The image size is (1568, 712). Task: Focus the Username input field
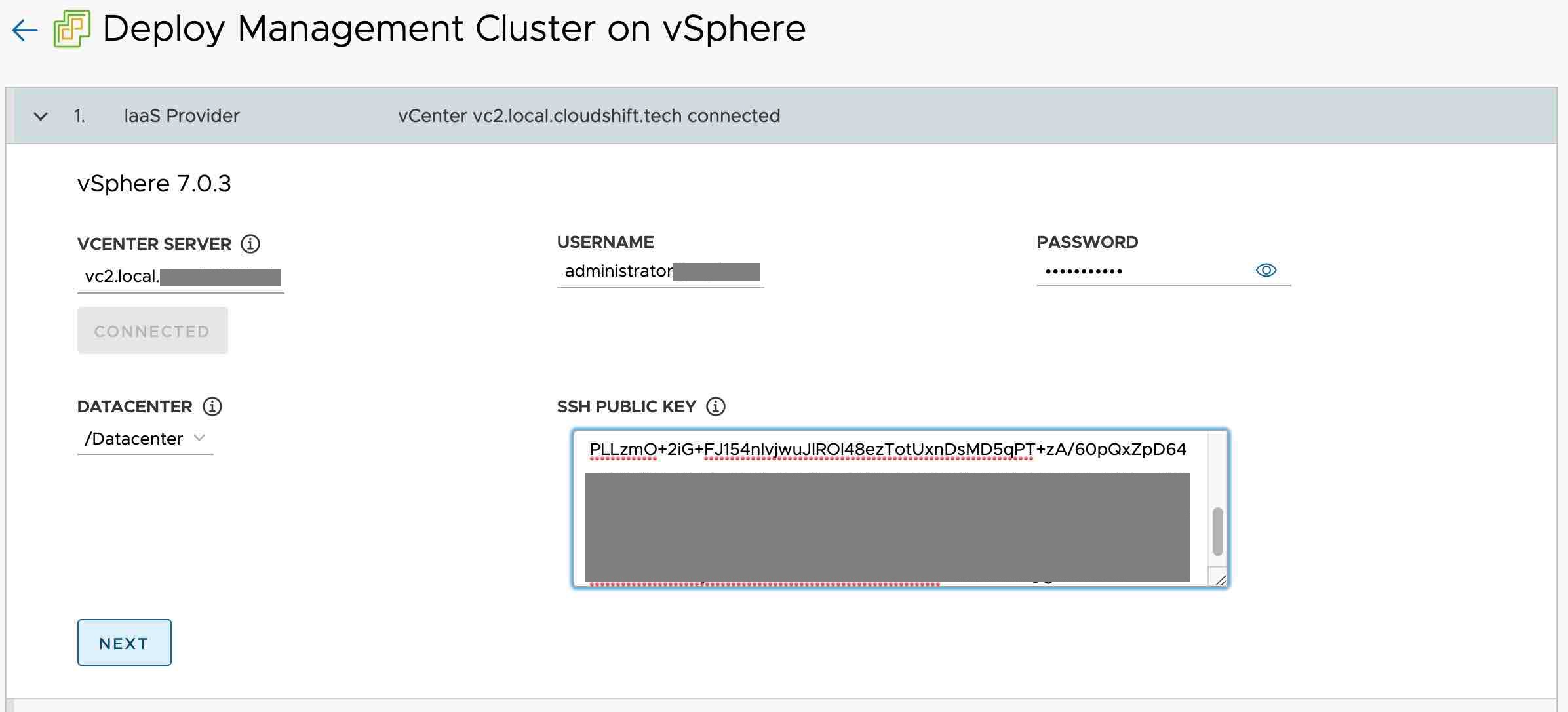(660, 271)
